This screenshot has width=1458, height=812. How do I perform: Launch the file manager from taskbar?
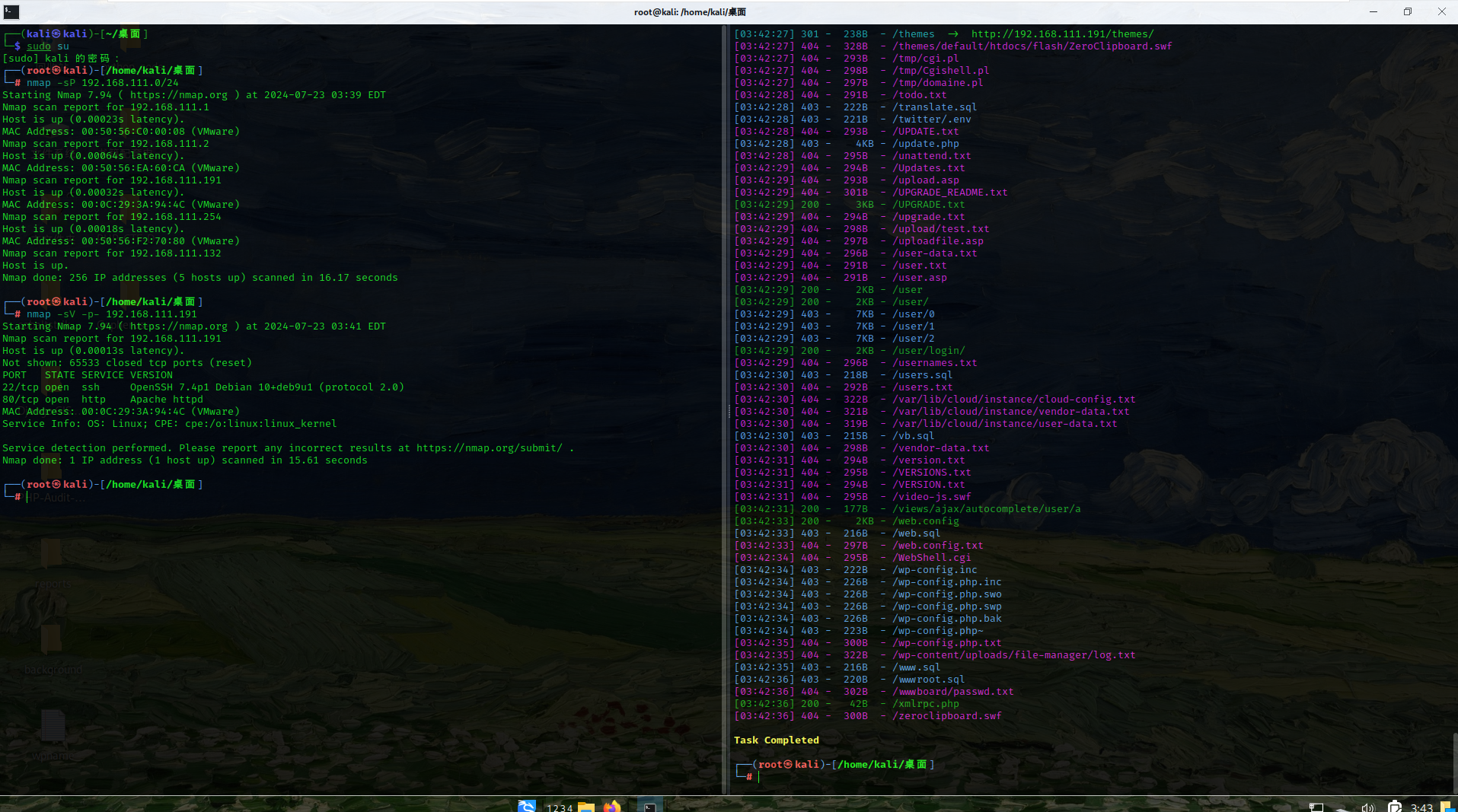(585, 807)
